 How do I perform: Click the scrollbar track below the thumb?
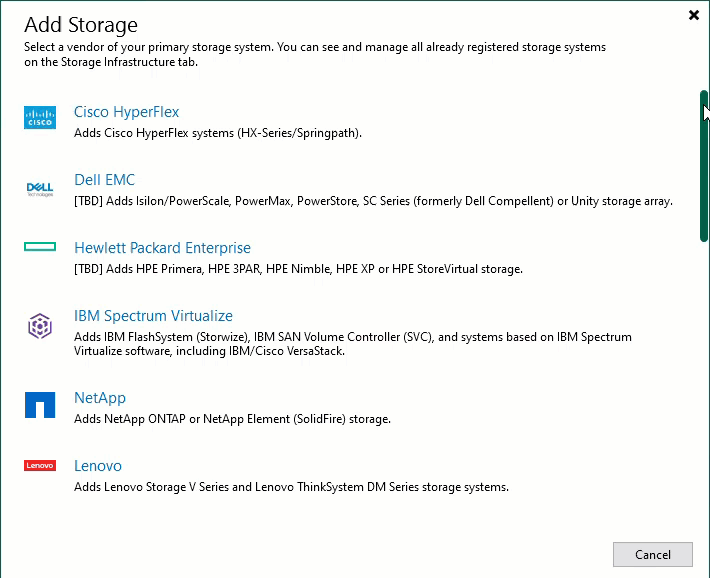[x=704, y=385]
